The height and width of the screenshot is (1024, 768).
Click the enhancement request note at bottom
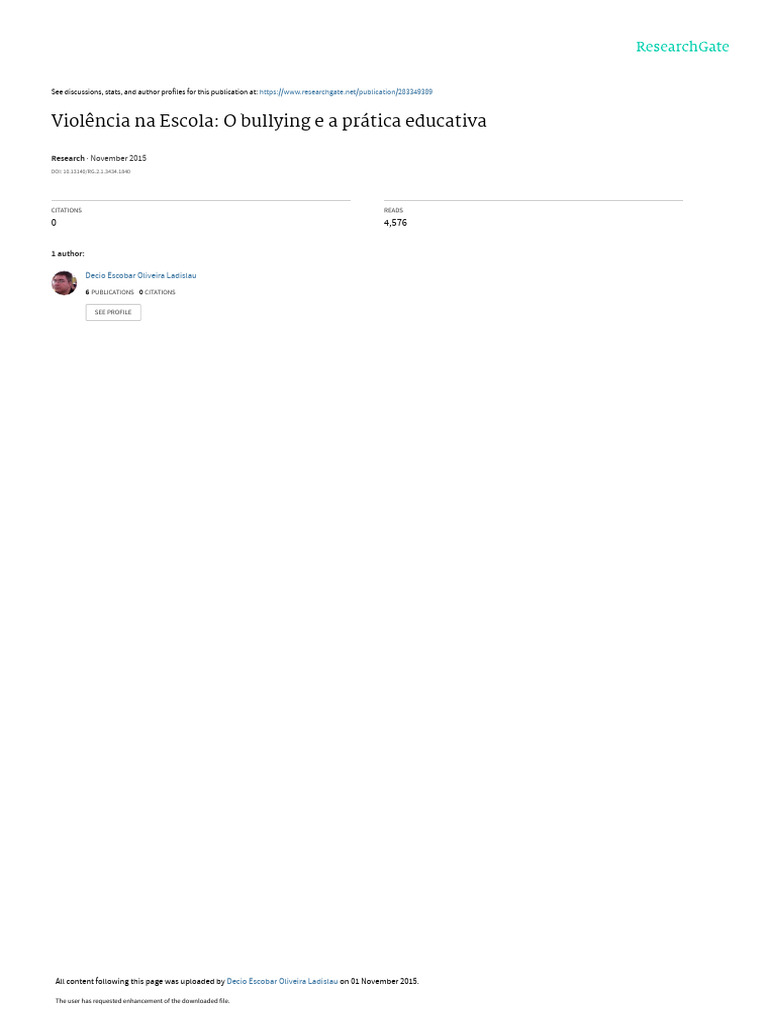click(x=142, y=1000)
